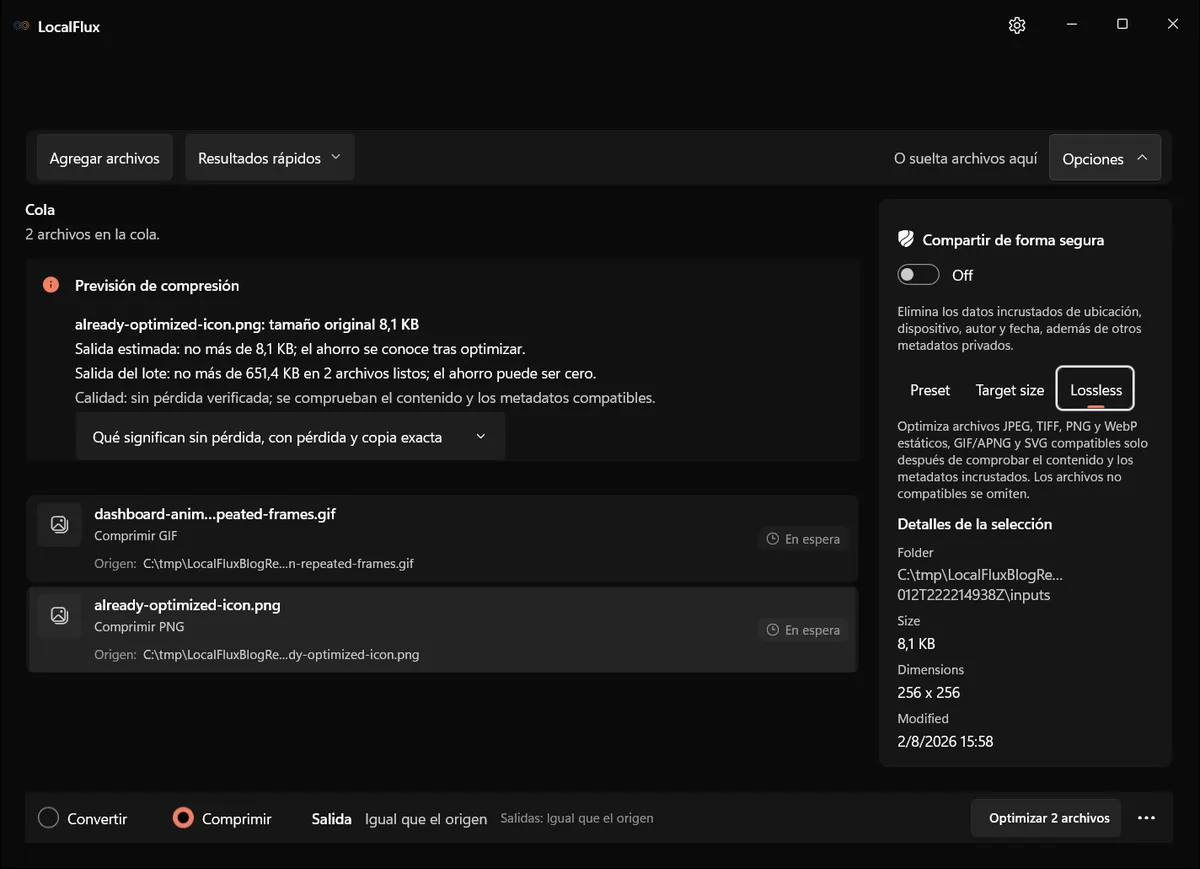The height and width of the screenshot is (869, 1200).
Task: Click Salidas: Igual que el origen text
Action: point(577,818)
